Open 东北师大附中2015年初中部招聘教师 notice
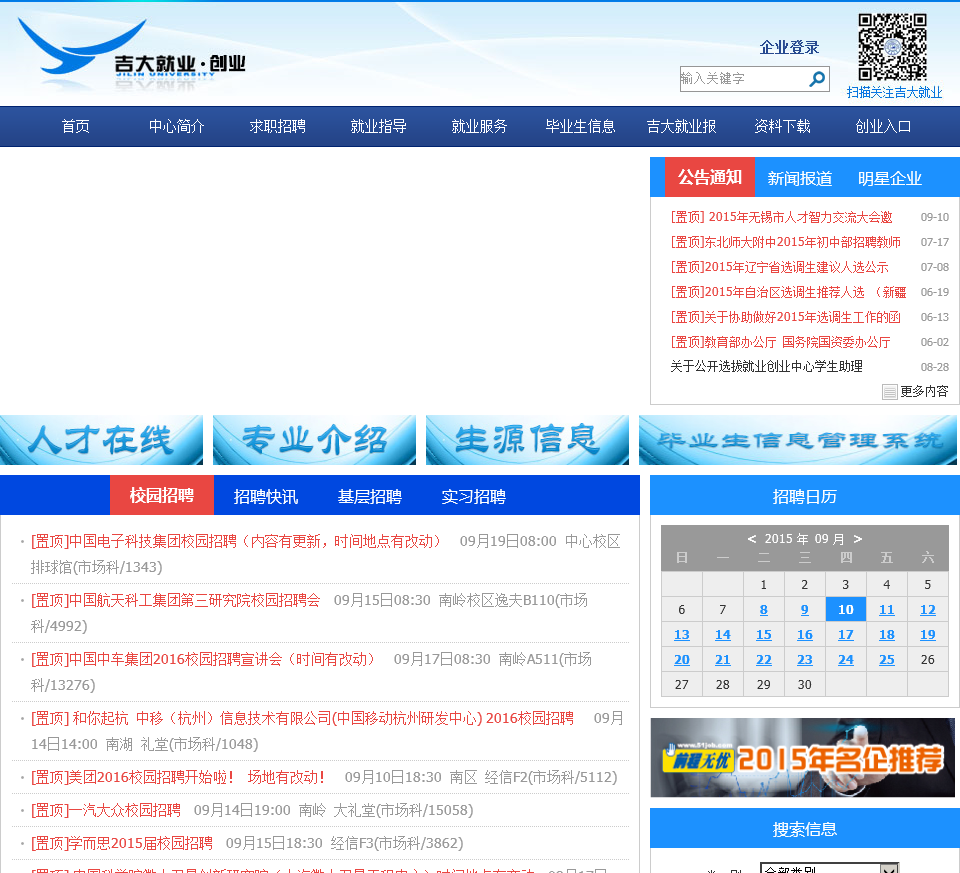 pos(786,242)
